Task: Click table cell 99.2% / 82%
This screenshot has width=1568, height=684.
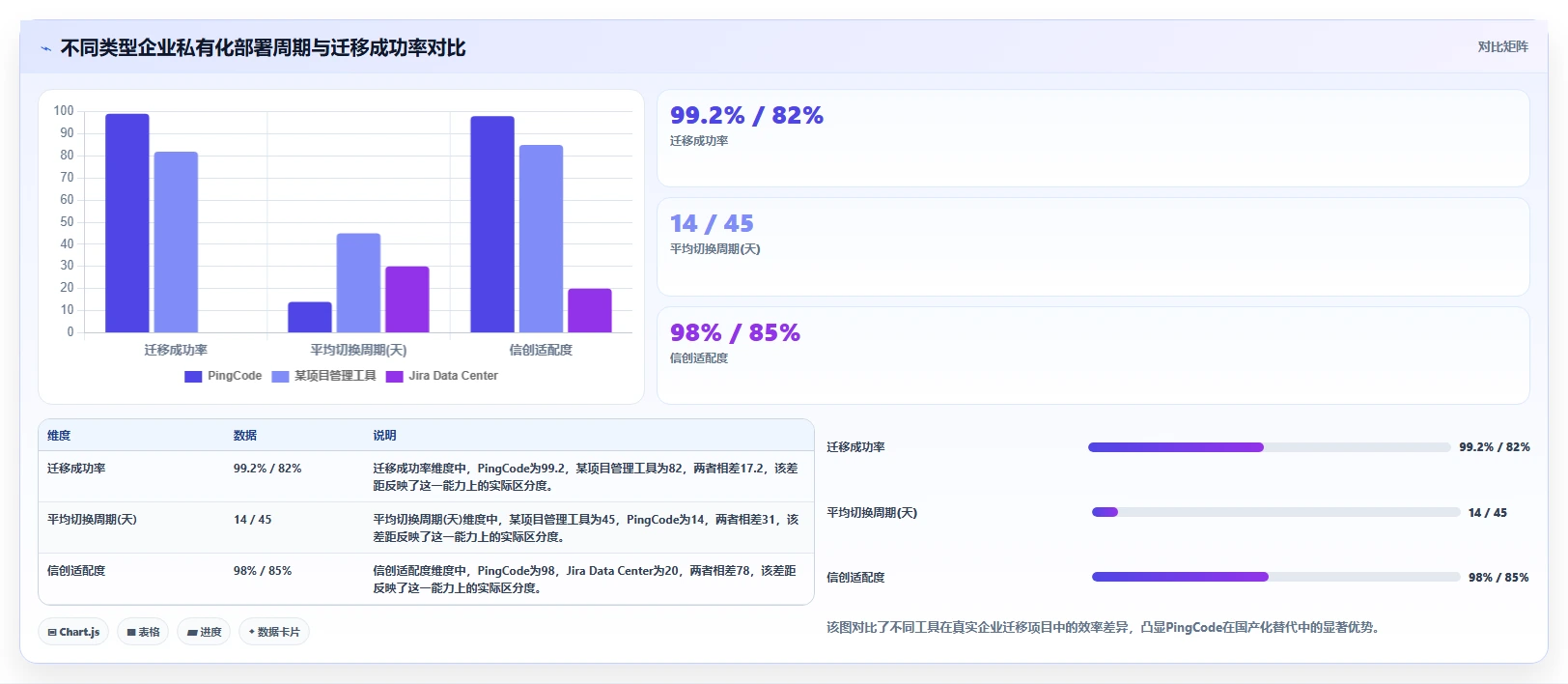Action: coord(267,469)
